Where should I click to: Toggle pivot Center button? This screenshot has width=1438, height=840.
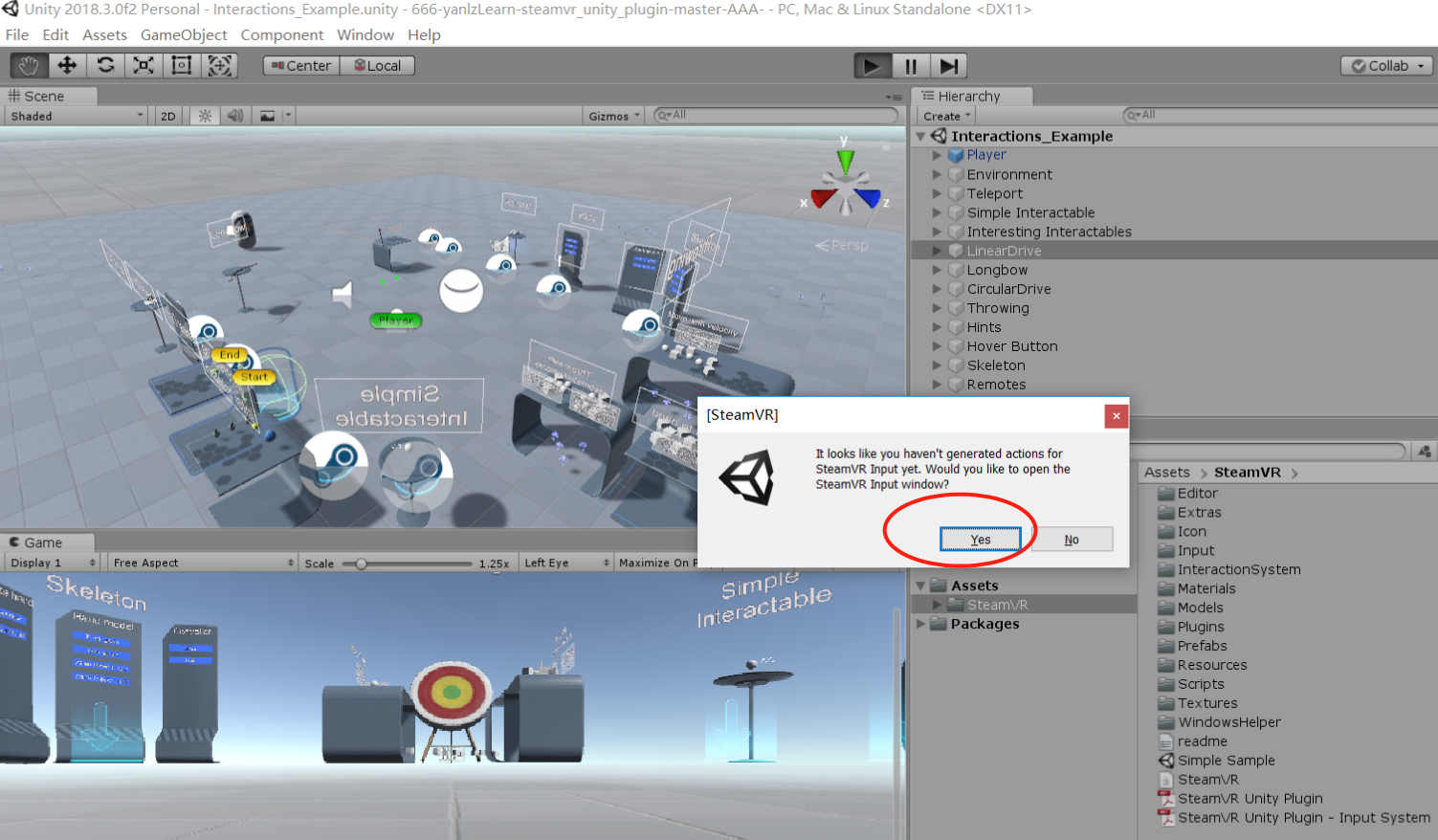[x=301, y=66]
